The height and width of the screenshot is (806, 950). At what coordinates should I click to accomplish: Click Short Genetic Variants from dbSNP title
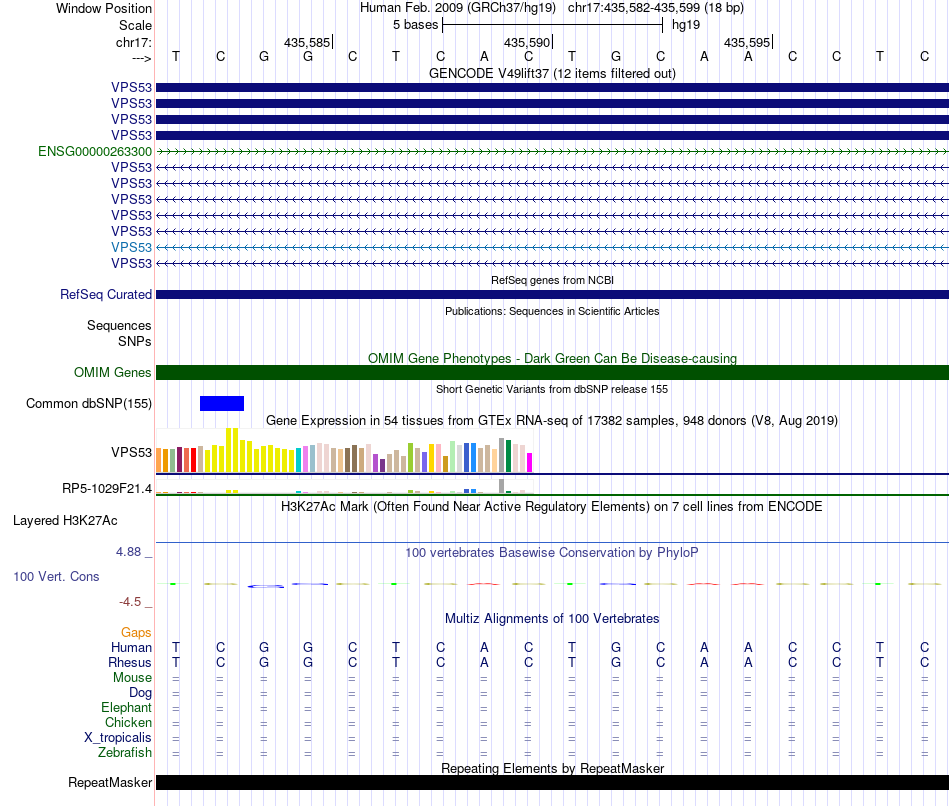(552, 389)
